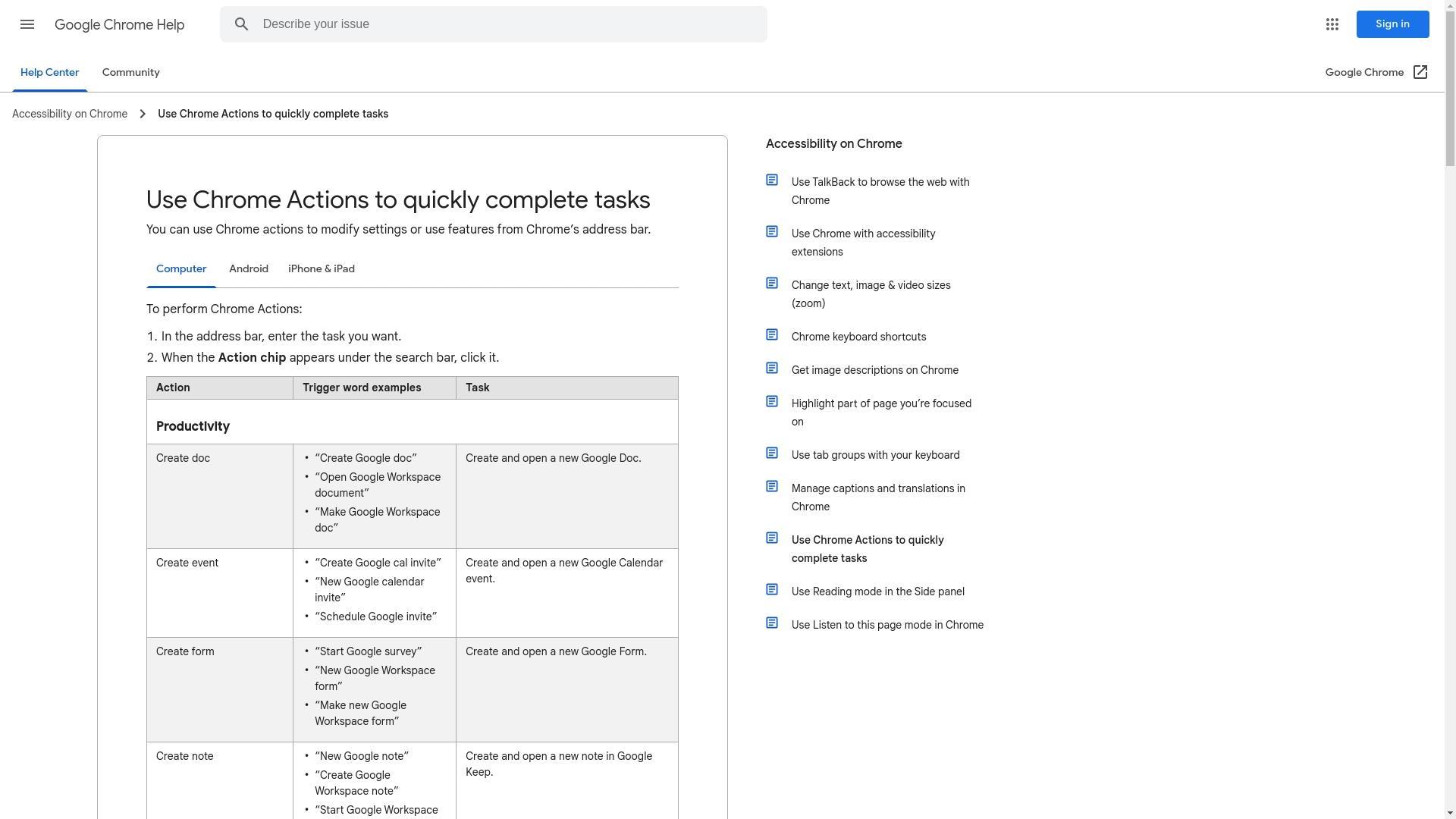Click the "Create Google doc" trigger phrase
The height and width of the screenshot is (819, 1456).
point(366,458)
